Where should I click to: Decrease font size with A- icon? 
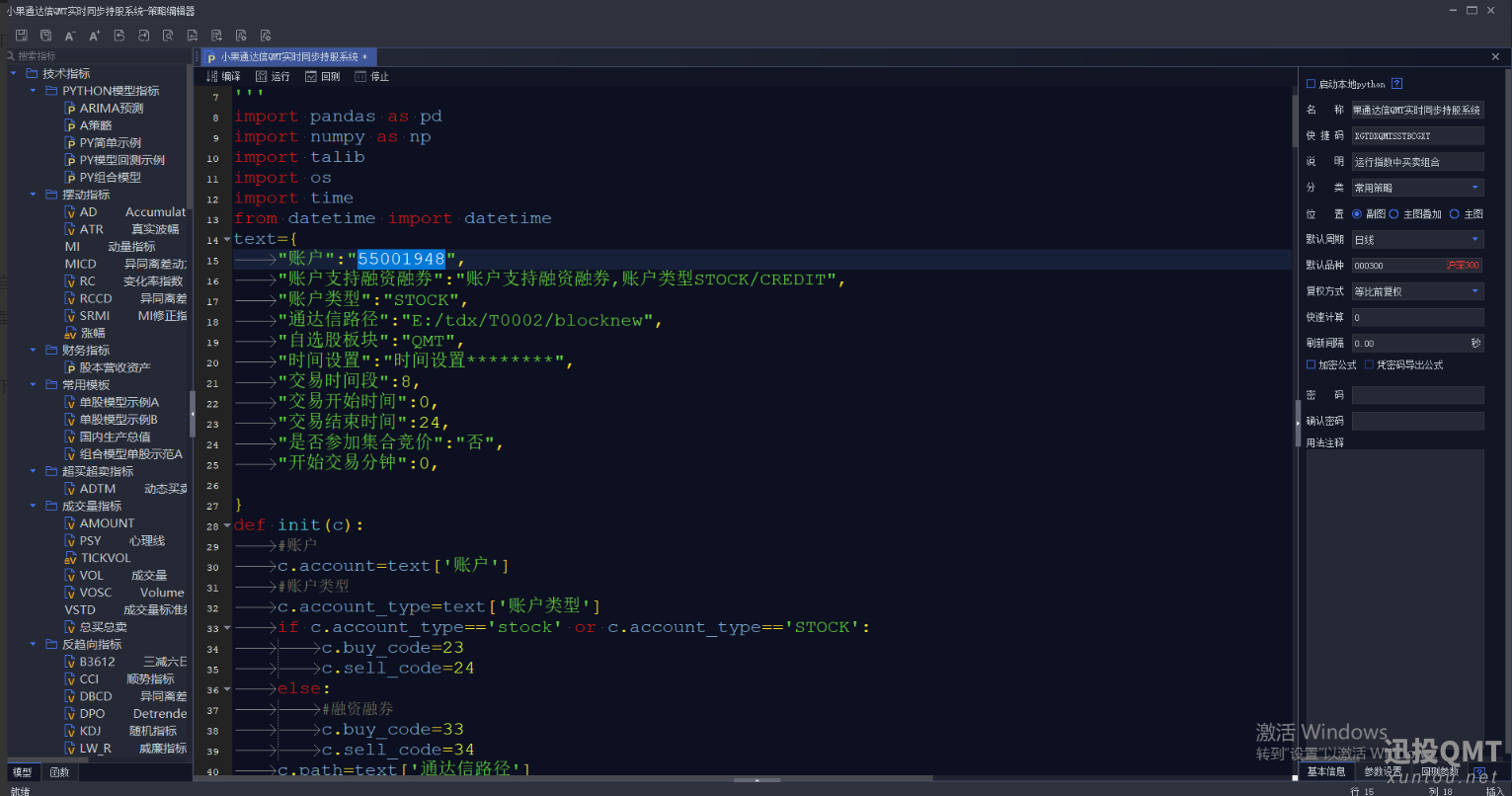pyautogui.click(x=70, y=36)
